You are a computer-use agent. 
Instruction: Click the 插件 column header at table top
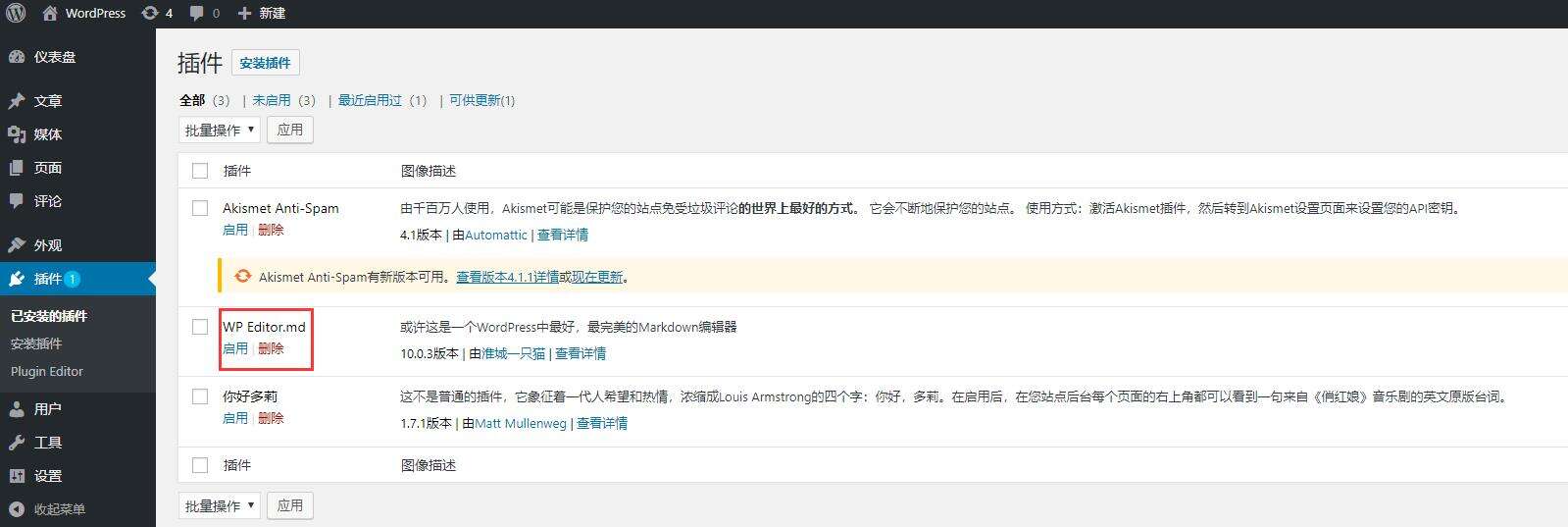click(x=237, y=171)
